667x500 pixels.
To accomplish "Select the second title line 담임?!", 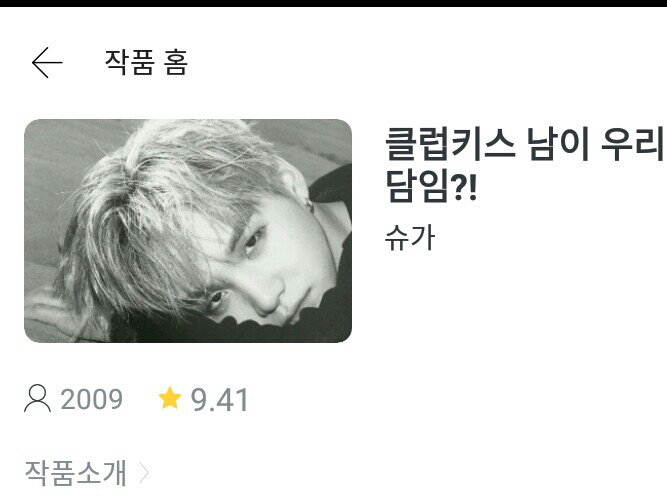I will click(x=431, y=186).
